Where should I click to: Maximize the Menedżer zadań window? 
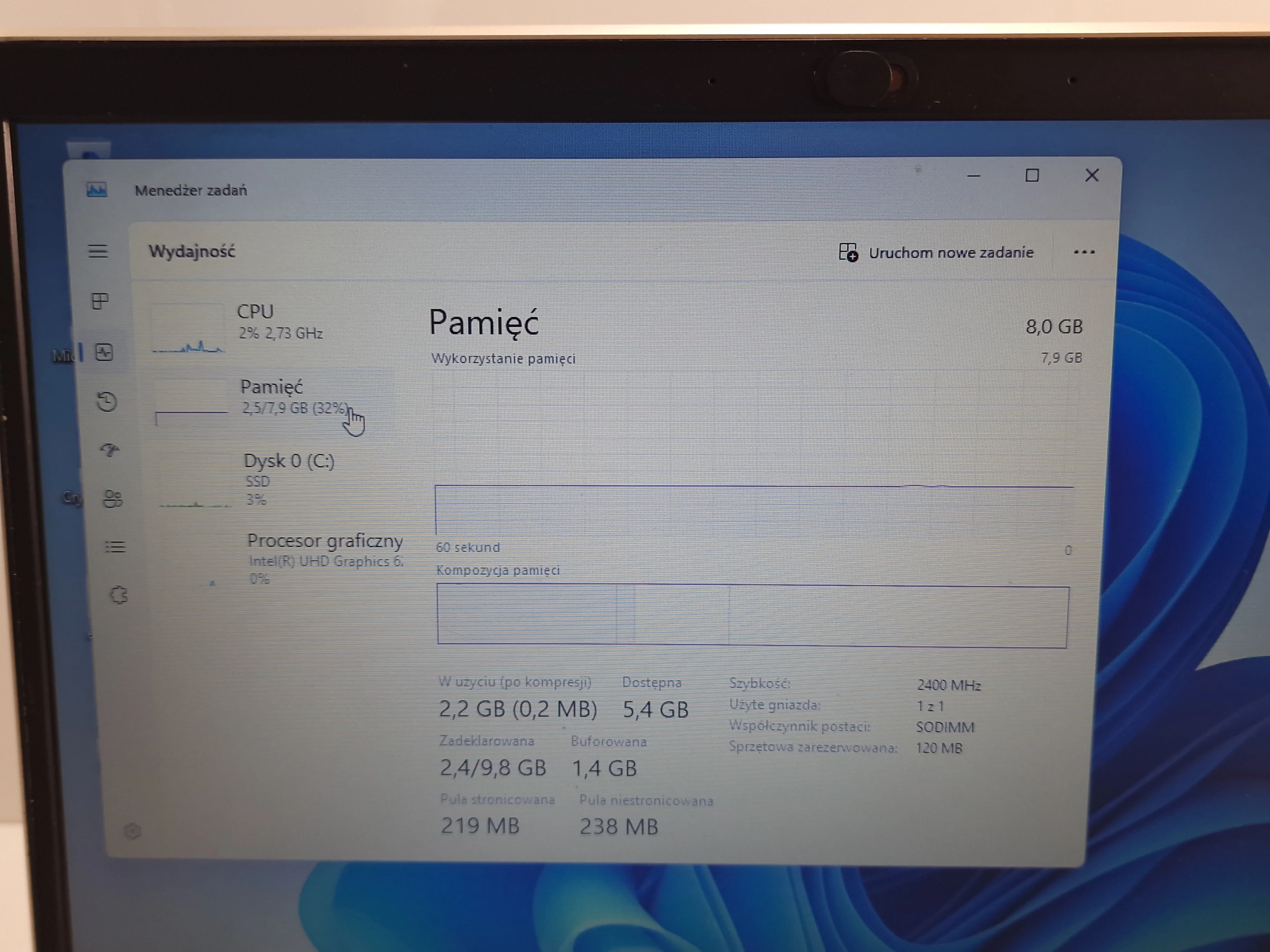[1032, 175]
